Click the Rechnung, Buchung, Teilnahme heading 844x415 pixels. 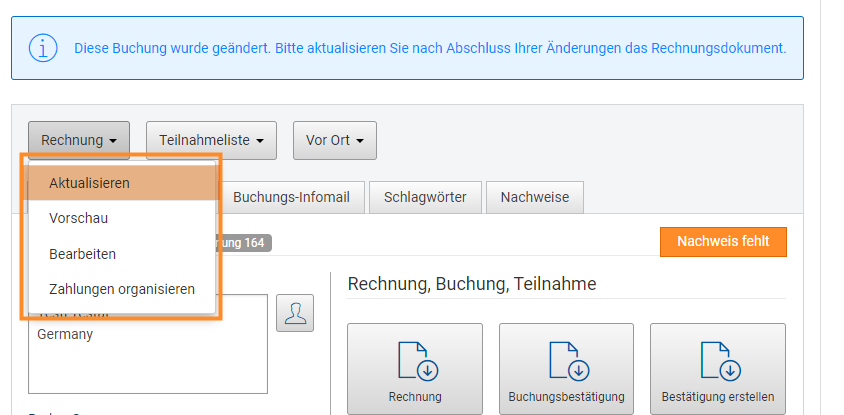(x=471, y=284)
